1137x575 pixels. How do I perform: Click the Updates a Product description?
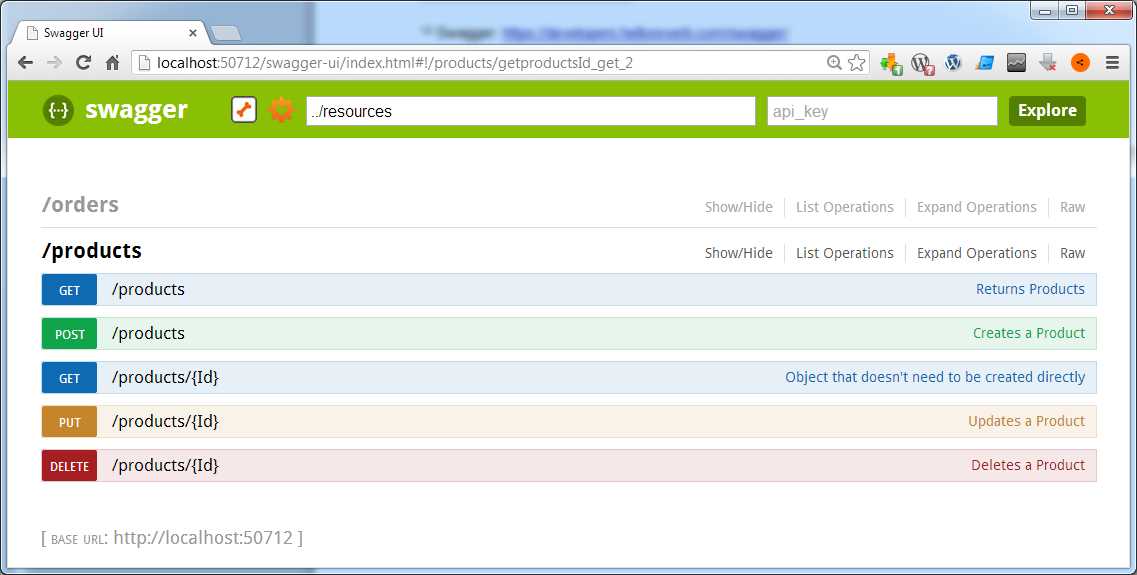[1027, 421]
